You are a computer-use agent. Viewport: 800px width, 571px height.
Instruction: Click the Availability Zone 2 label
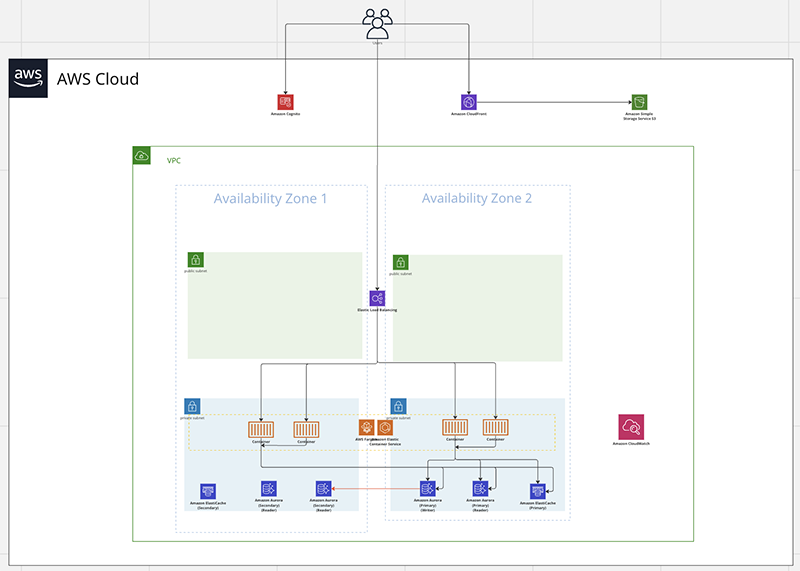click(477, 198)
